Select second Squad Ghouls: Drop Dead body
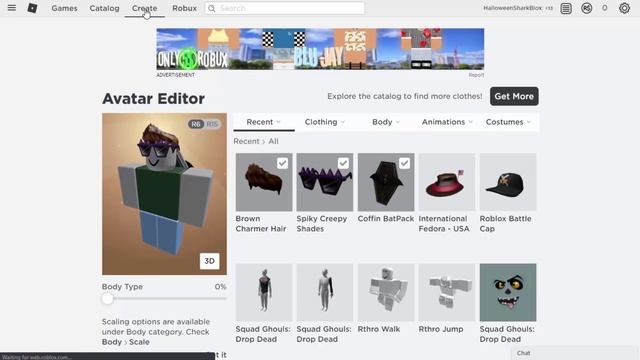 point(325,292)
